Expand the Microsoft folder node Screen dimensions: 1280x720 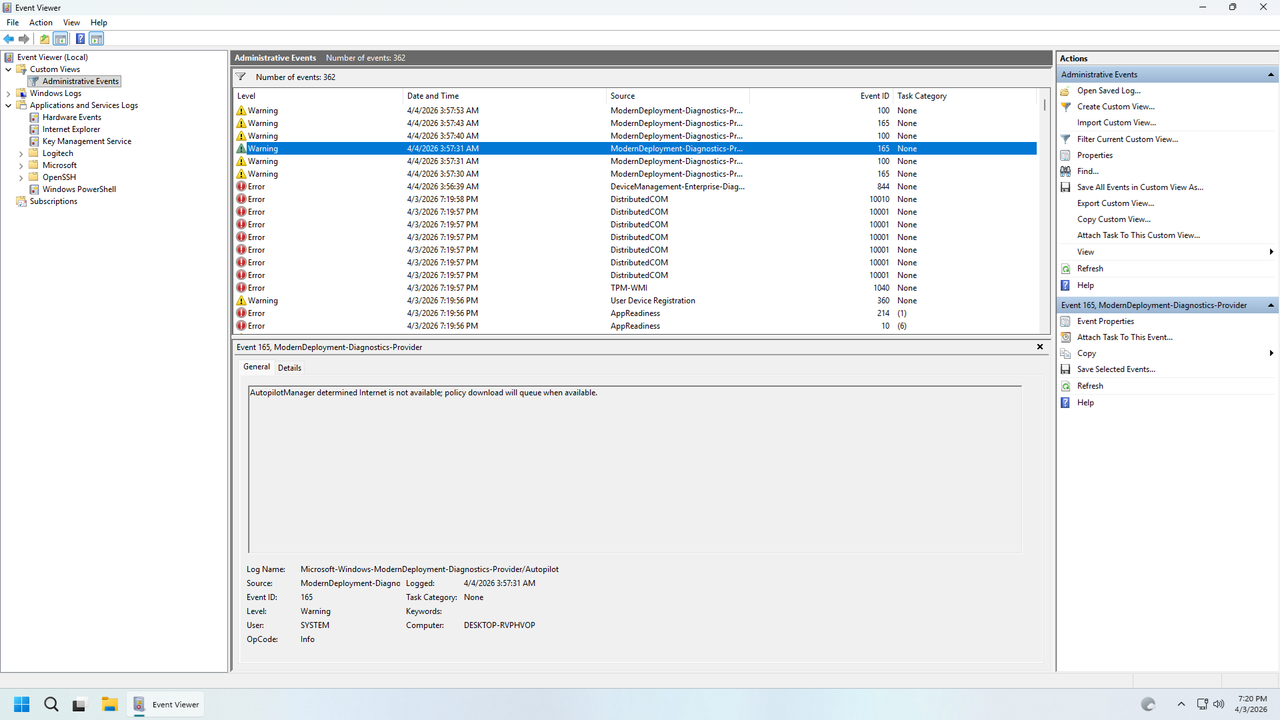point(21,165)
